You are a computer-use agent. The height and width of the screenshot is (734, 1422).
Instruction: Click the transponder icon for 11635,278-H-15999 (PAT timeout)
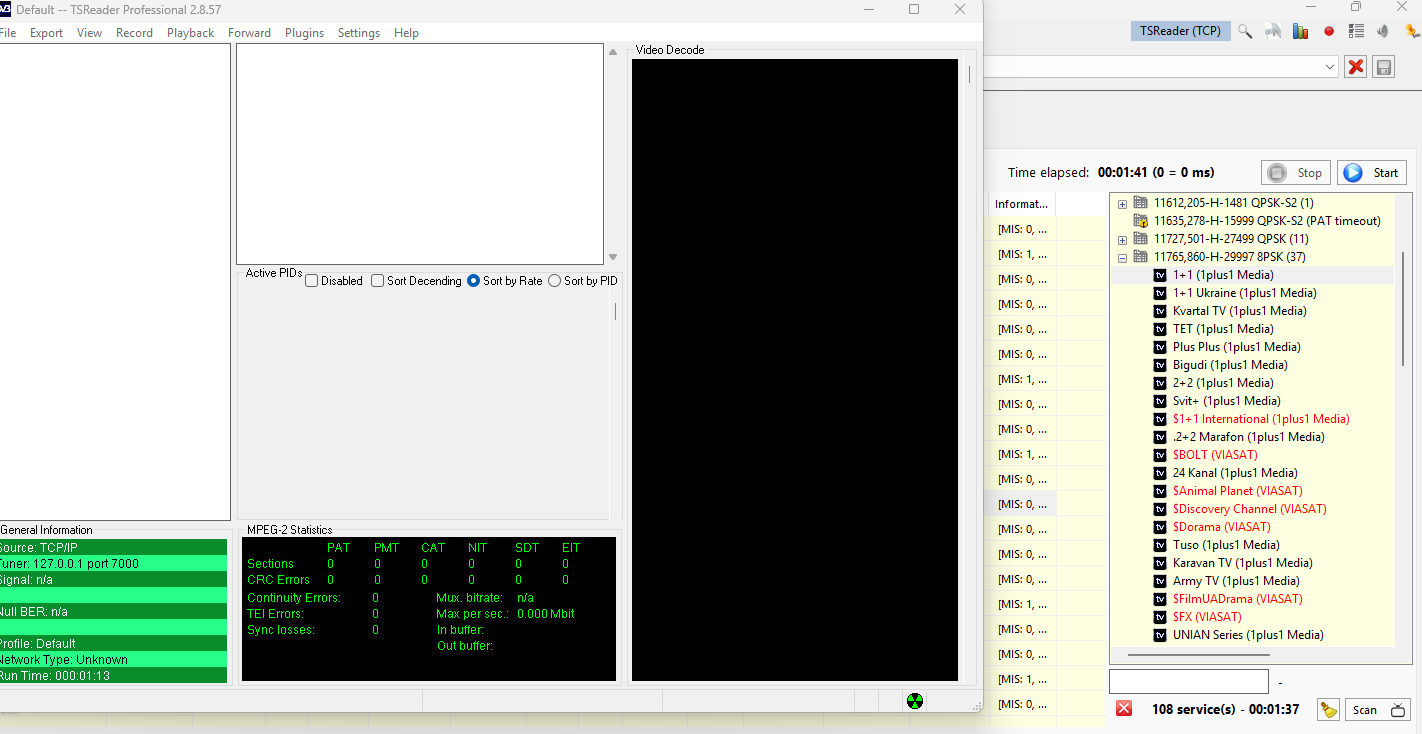[1140, 220]
